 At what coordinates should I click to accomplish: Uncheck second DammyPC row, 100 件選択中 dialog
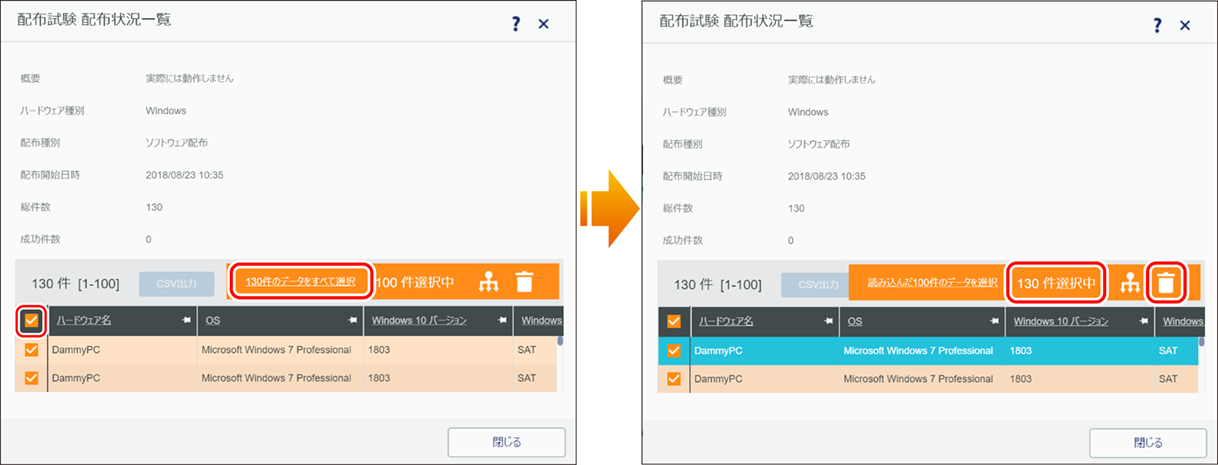pos(31,378)
